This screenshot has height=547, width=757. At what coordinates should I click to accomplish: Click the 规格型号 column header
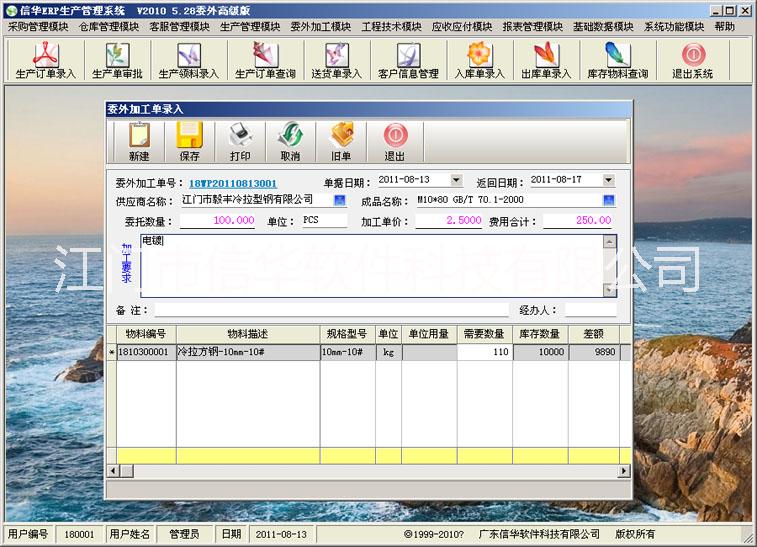click(x=347, y=334)
